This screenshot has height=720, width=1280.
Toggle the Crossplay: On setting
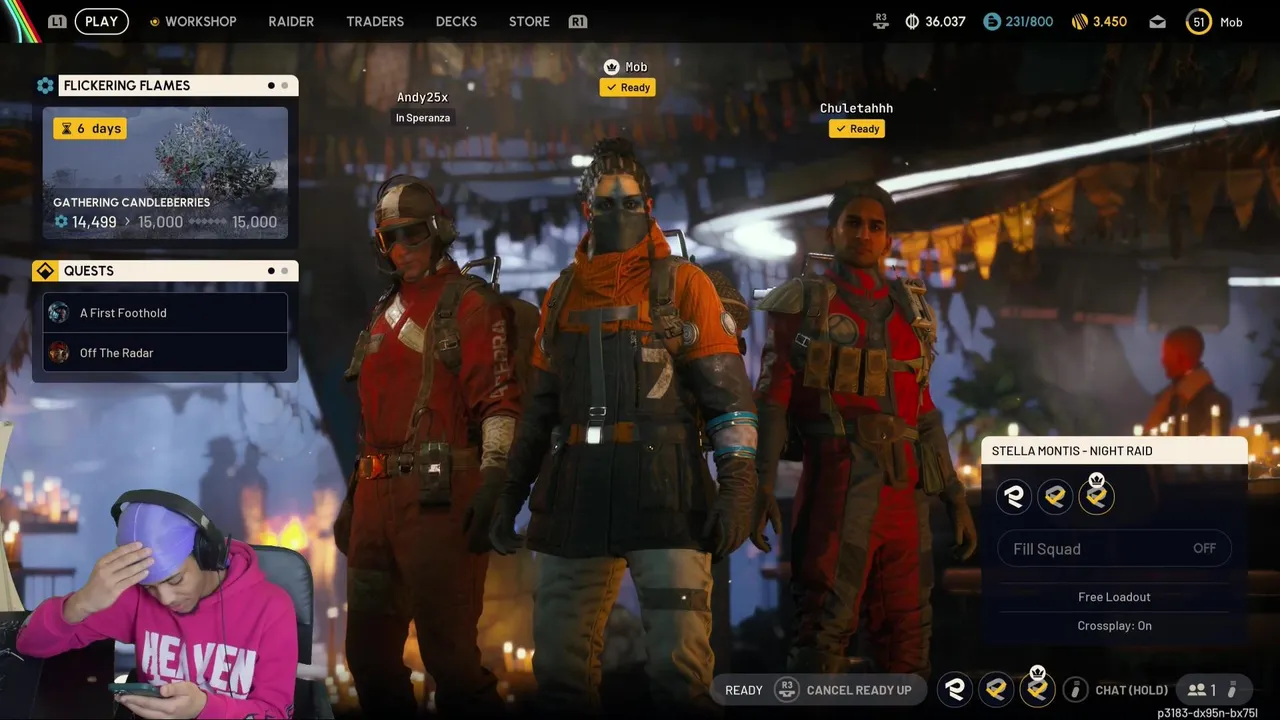pos(1114,625)
